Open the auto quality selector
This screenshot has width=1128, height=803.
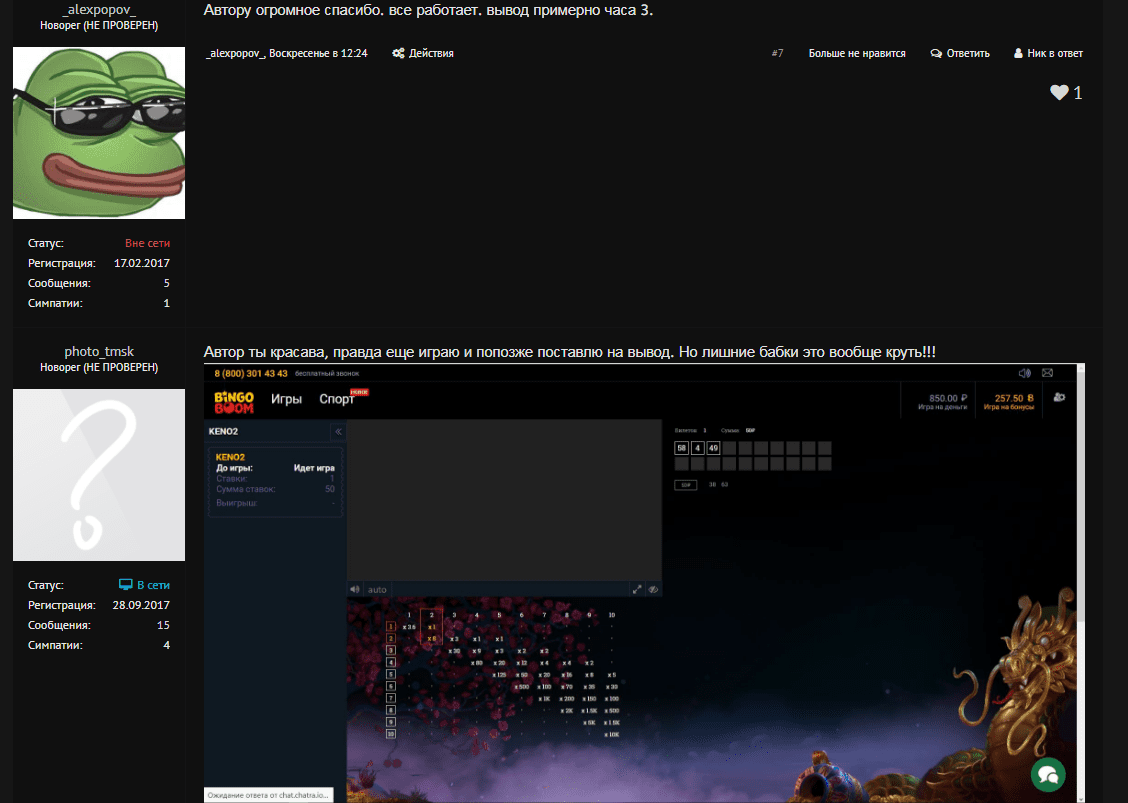pos(377,590)
